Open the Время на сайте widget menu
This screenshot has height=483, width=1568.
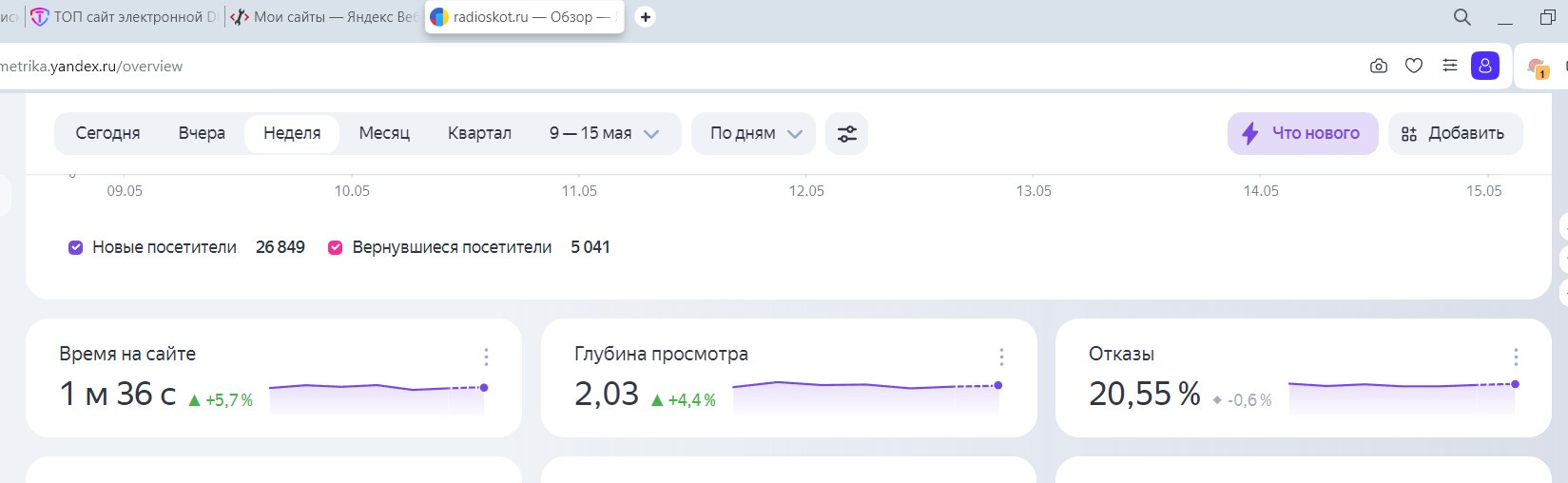click(486, 357)
